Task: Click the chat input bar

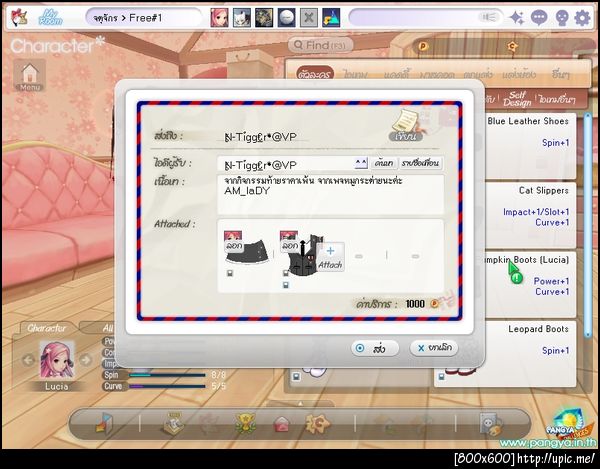Action: click(x=426, y=18)
